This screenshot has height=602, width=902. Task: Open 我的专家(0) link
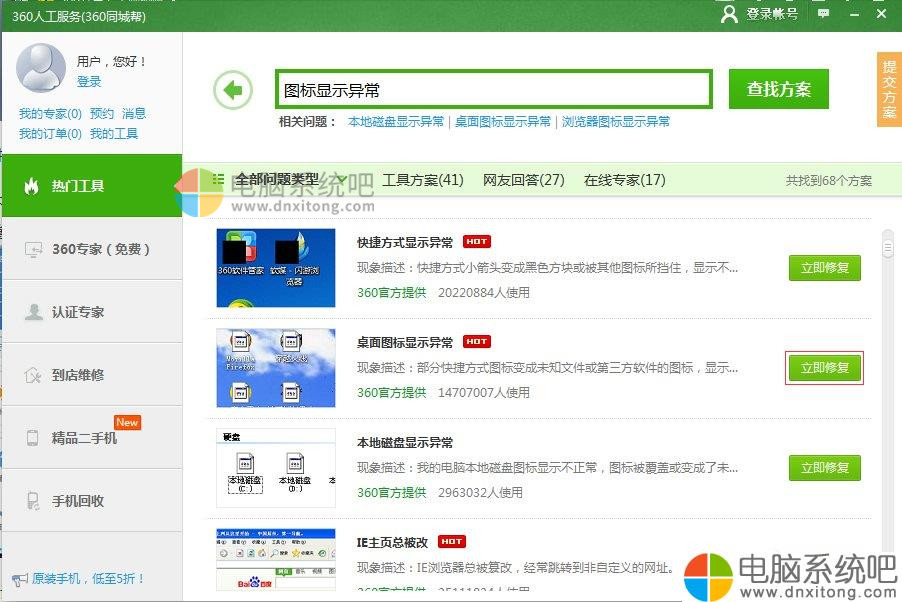(x=50, y=113)
